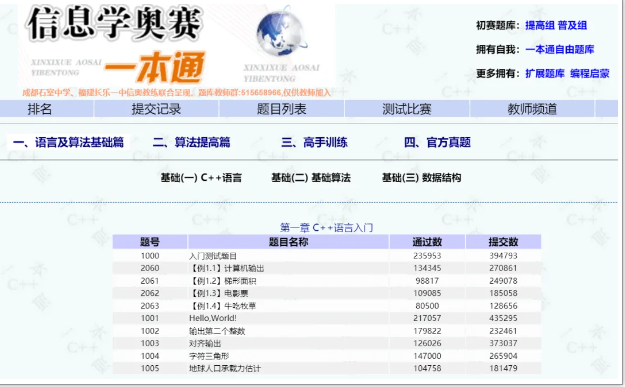625x387 pixels.
Task: Click the globe logo image in the banner
Action: 281,33
